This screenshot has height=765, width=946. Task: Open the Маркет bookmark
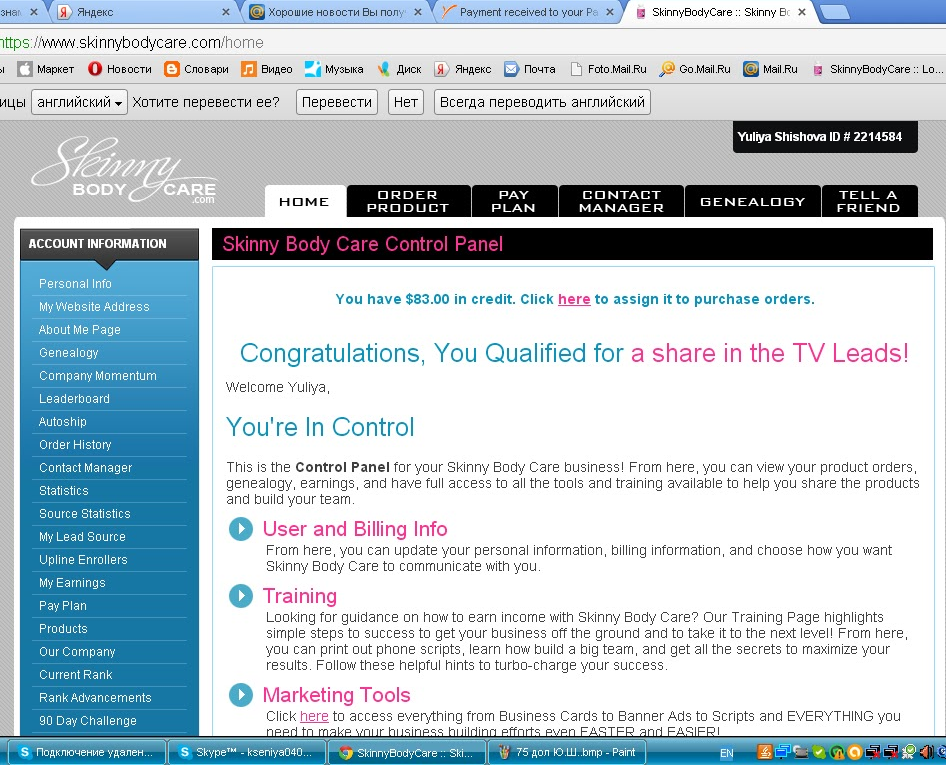46,69
